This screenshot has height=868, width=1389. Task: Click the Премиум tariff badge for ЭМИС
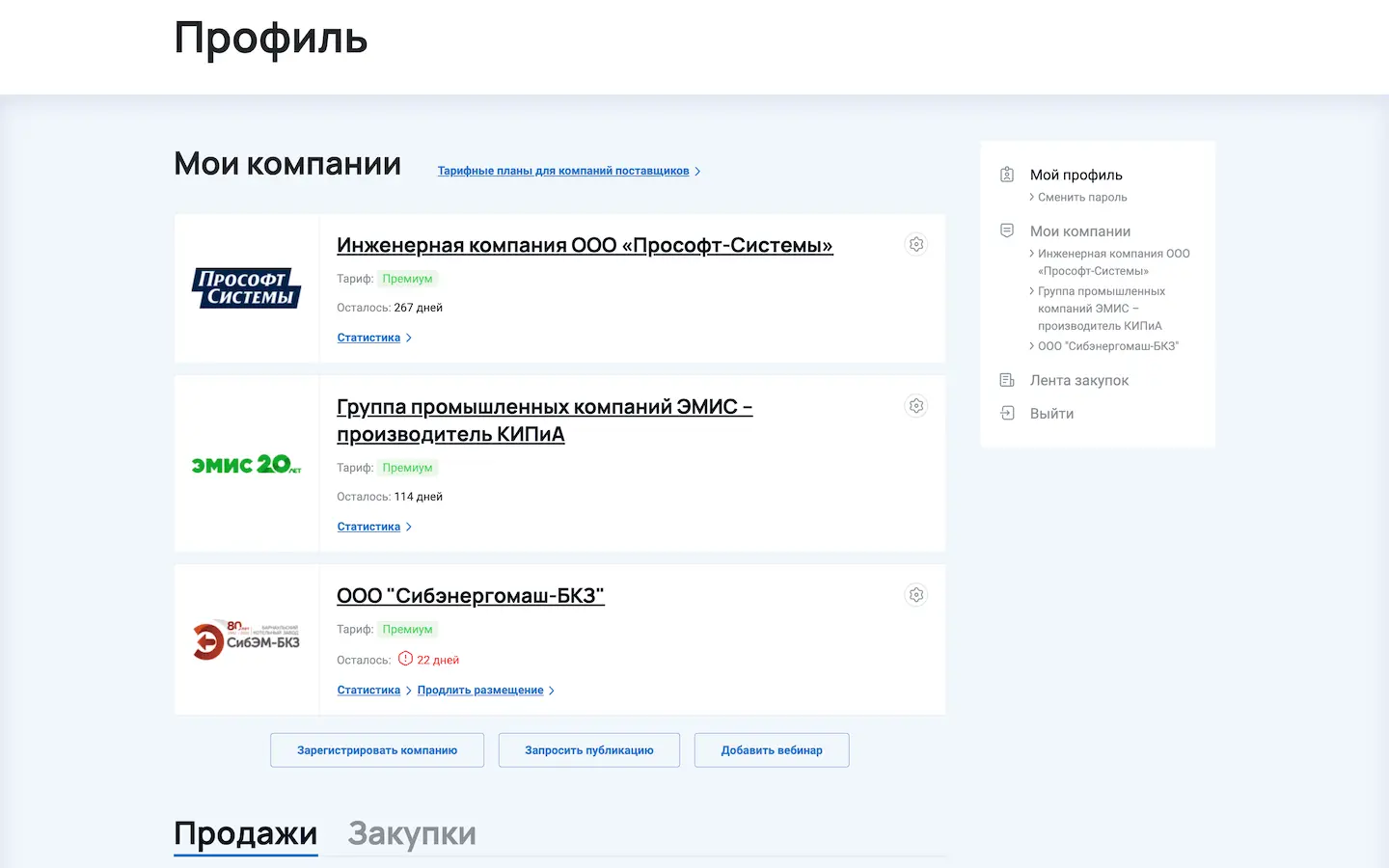407,468
